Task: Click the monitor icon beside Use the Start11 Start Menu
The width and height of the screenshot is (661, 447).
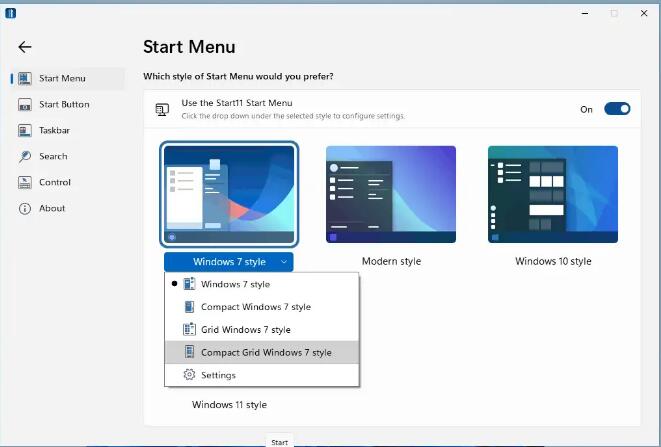Action: 162,110
